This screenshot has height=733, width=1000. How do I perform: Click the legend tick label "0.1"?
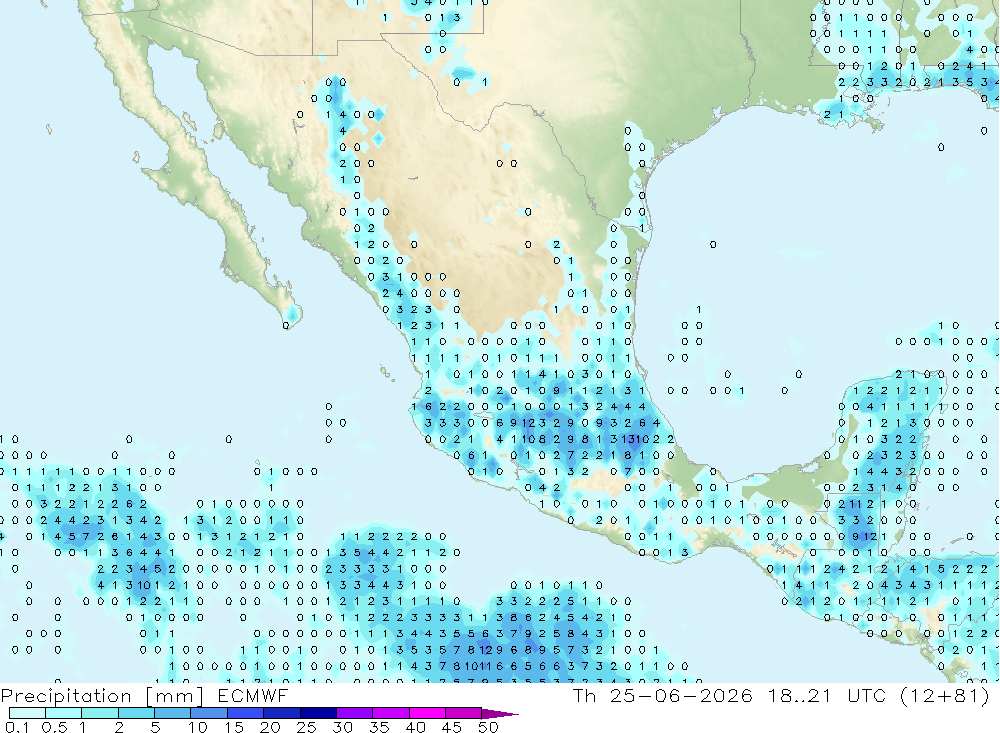pos(17,727)
